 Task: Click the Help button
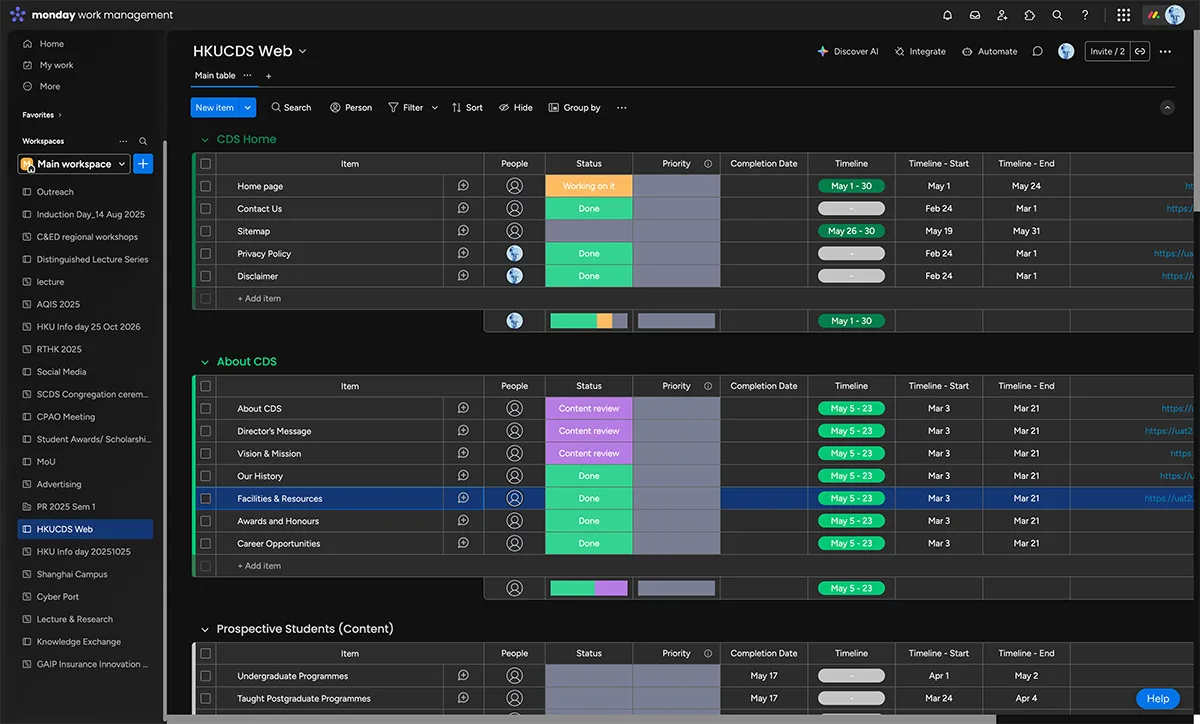(1158, 699)
